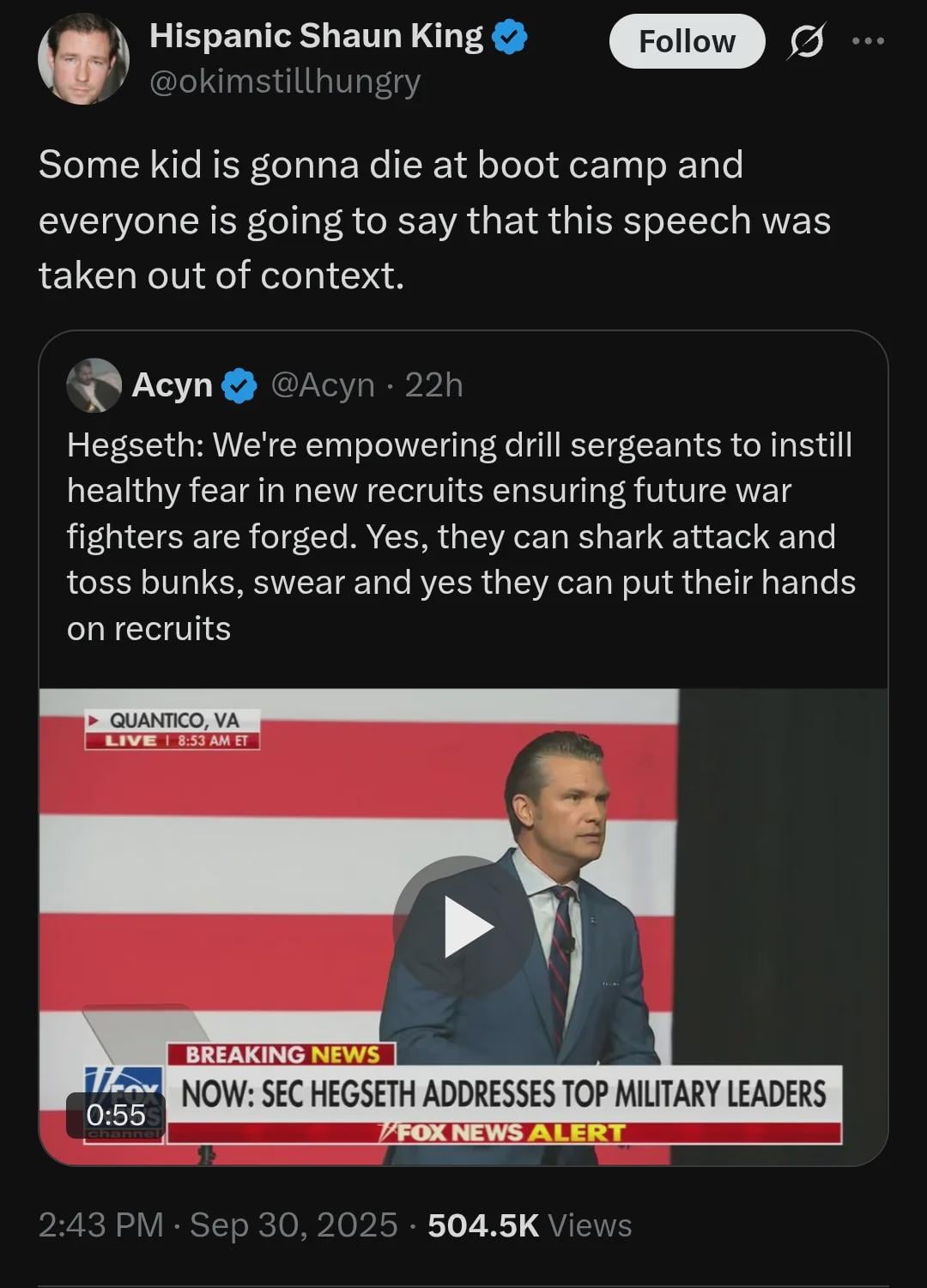Play the Hegseth speech video
Viewport: 927px width, 1288px height.
tap(463, 927)
